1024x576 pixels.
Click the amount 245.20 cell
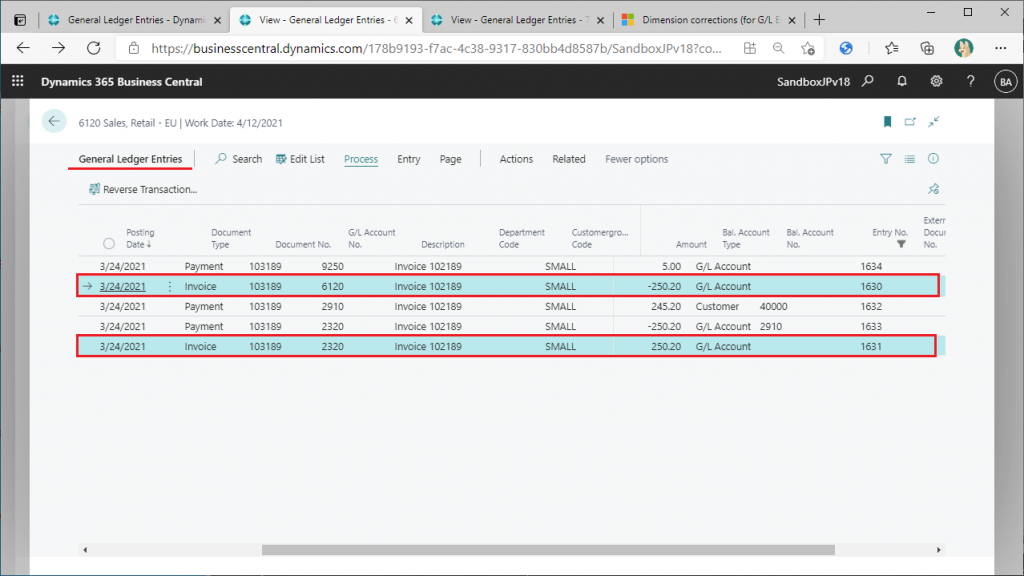[665, 306]
